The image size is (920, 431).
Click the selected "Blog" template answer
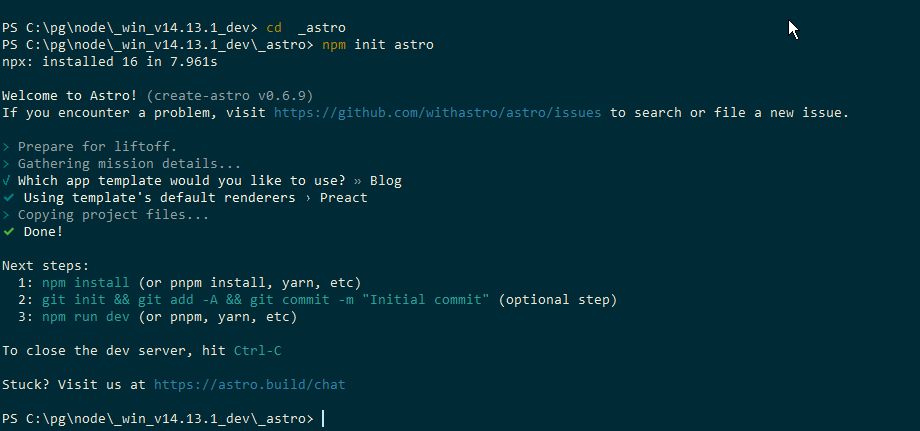385,181
